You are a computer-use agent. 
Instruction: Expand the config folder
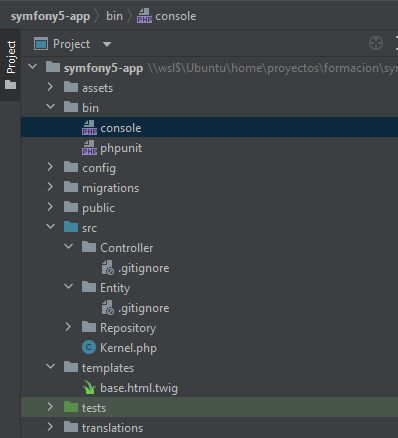tap(50, 167)
